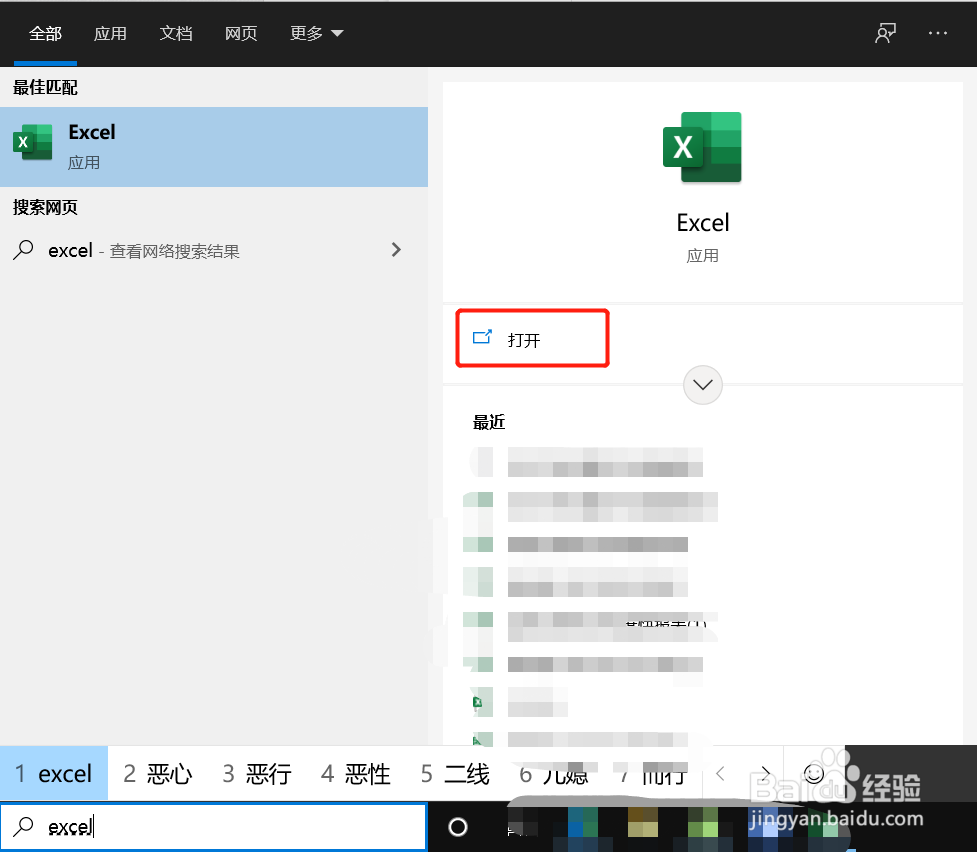The height and width of the screenshot is (852, 977).
Task: Click the feedback person icon
Action: 885,33
